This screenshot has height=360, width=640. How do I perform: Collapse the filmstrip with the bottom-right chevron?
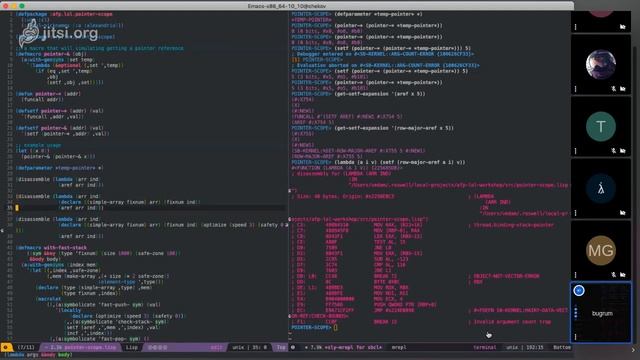click(633, 350)
